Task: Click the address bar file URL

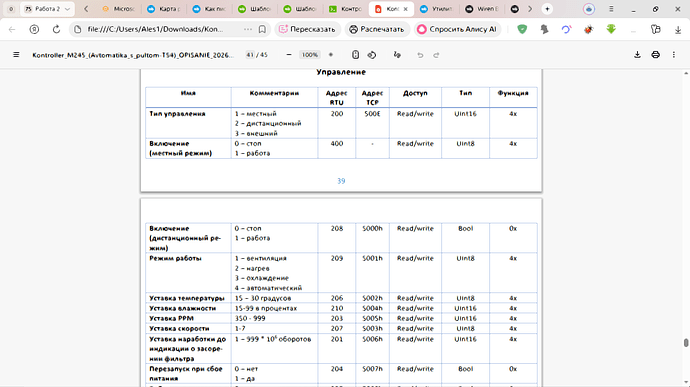Action: (155, 29)
